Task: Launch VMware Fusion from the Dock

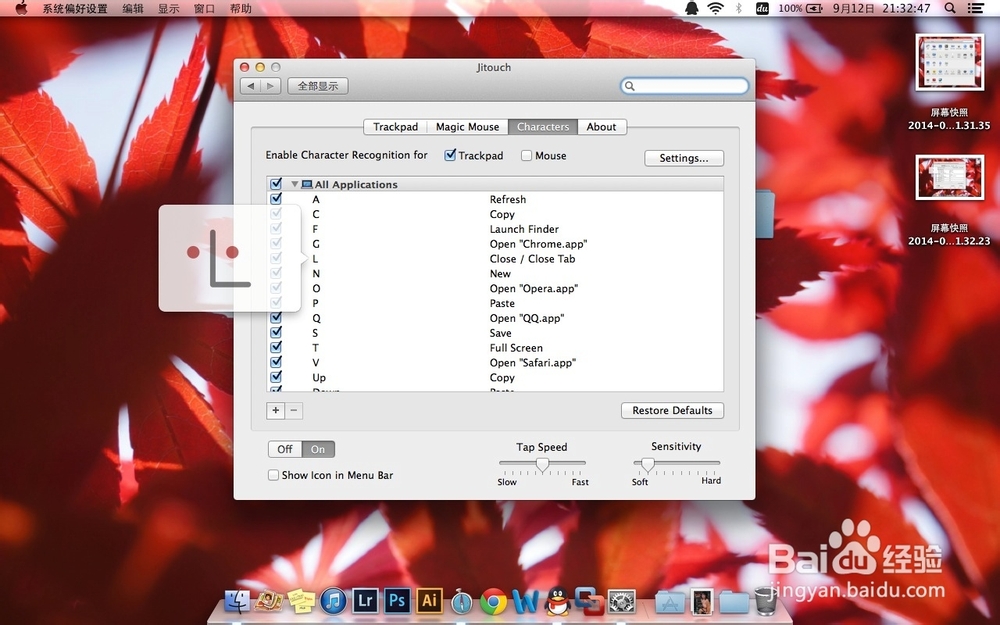Action: click(x=589, y=601)
